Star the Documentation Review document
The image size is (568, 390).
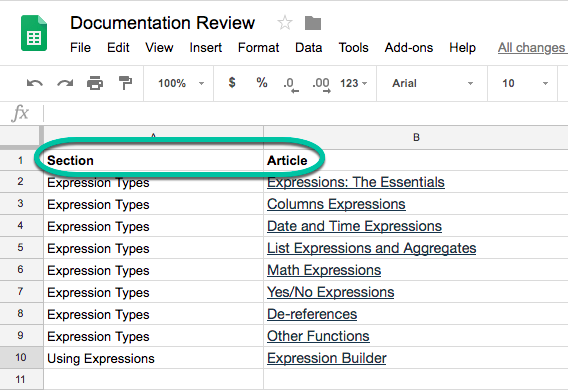point(285,23)
